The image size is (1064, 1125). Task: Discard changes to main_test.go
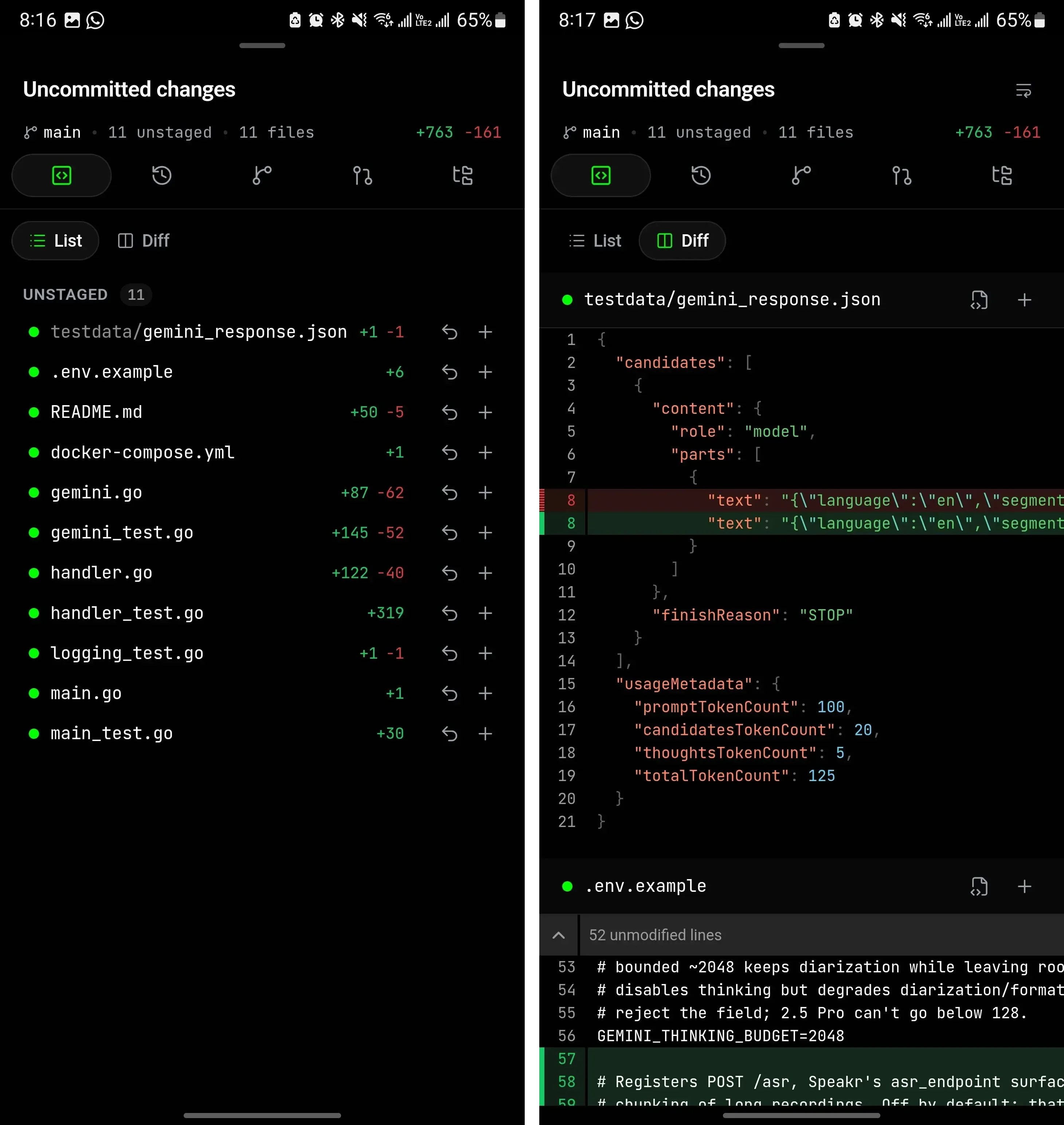(449, 734)
